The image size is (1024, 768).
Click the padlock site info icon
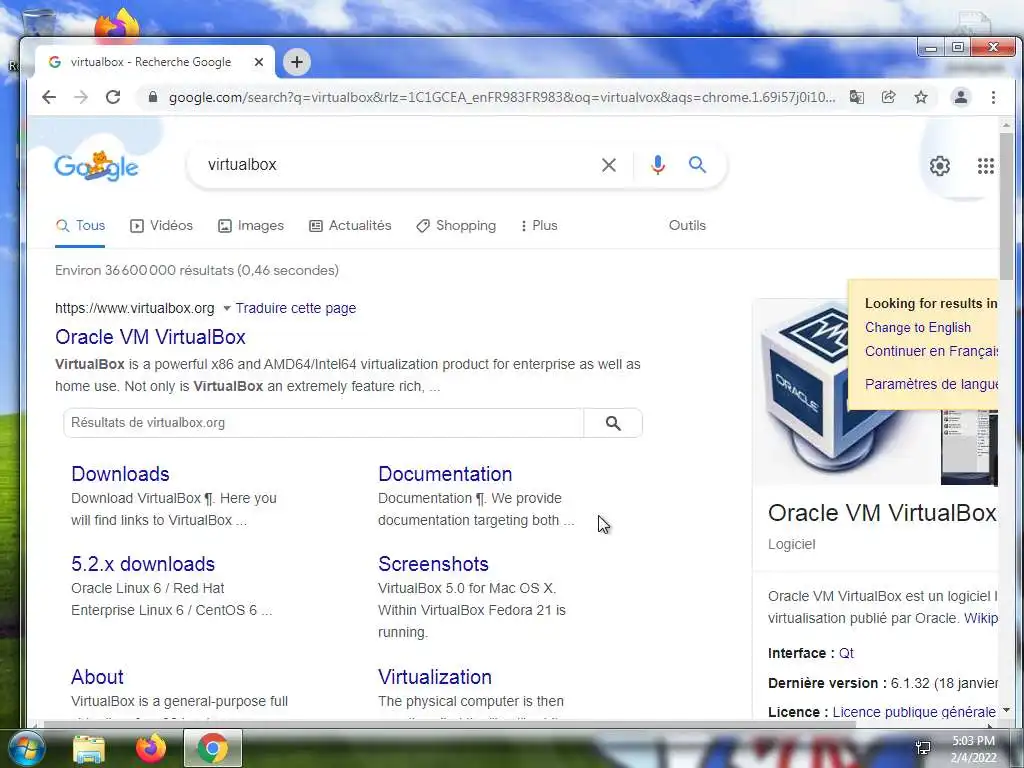(x=153, y=97)
